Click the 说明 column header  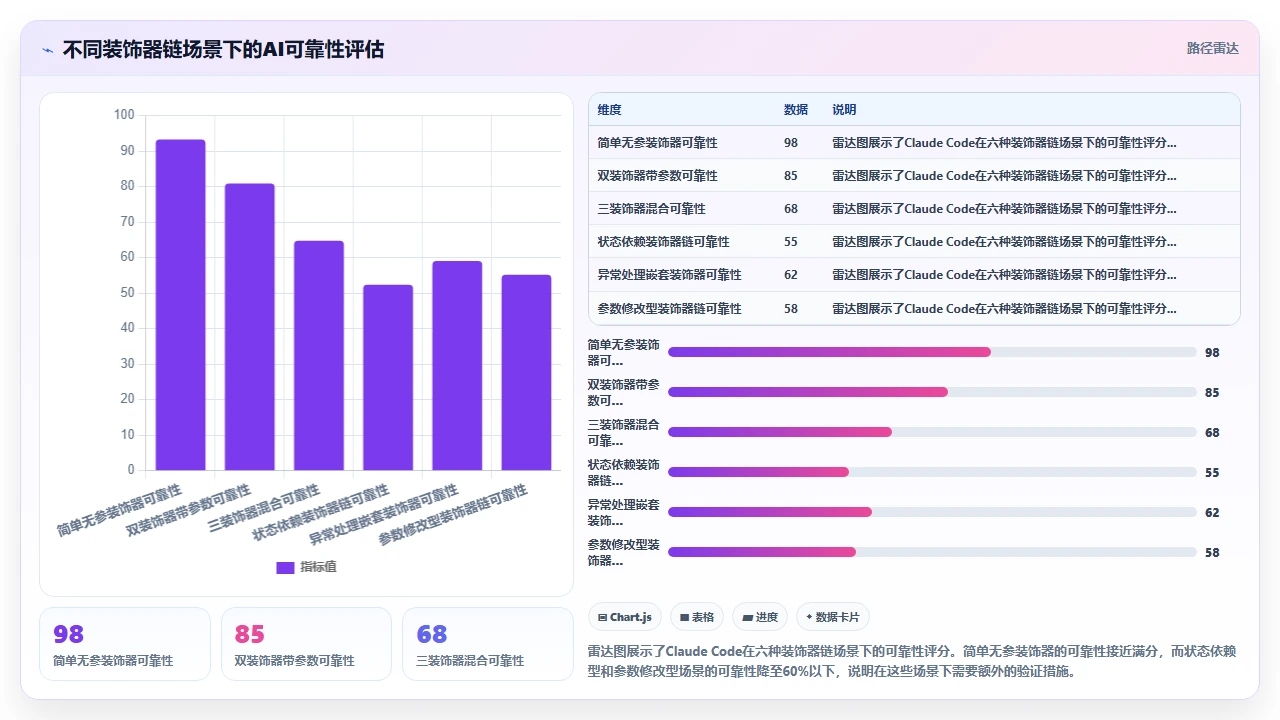(x=844, y=110)
